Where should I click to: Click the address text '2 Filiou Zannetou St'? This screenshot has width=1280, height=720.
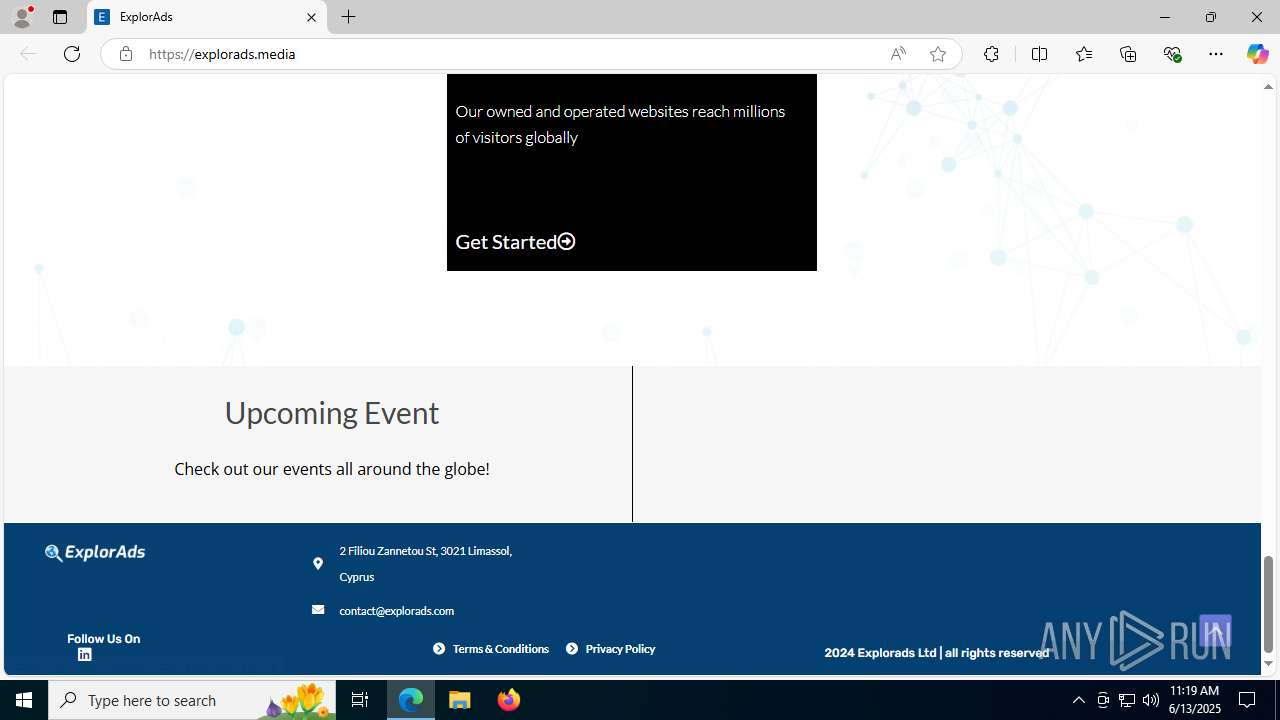pyautogui.click(x=388, y=551)
